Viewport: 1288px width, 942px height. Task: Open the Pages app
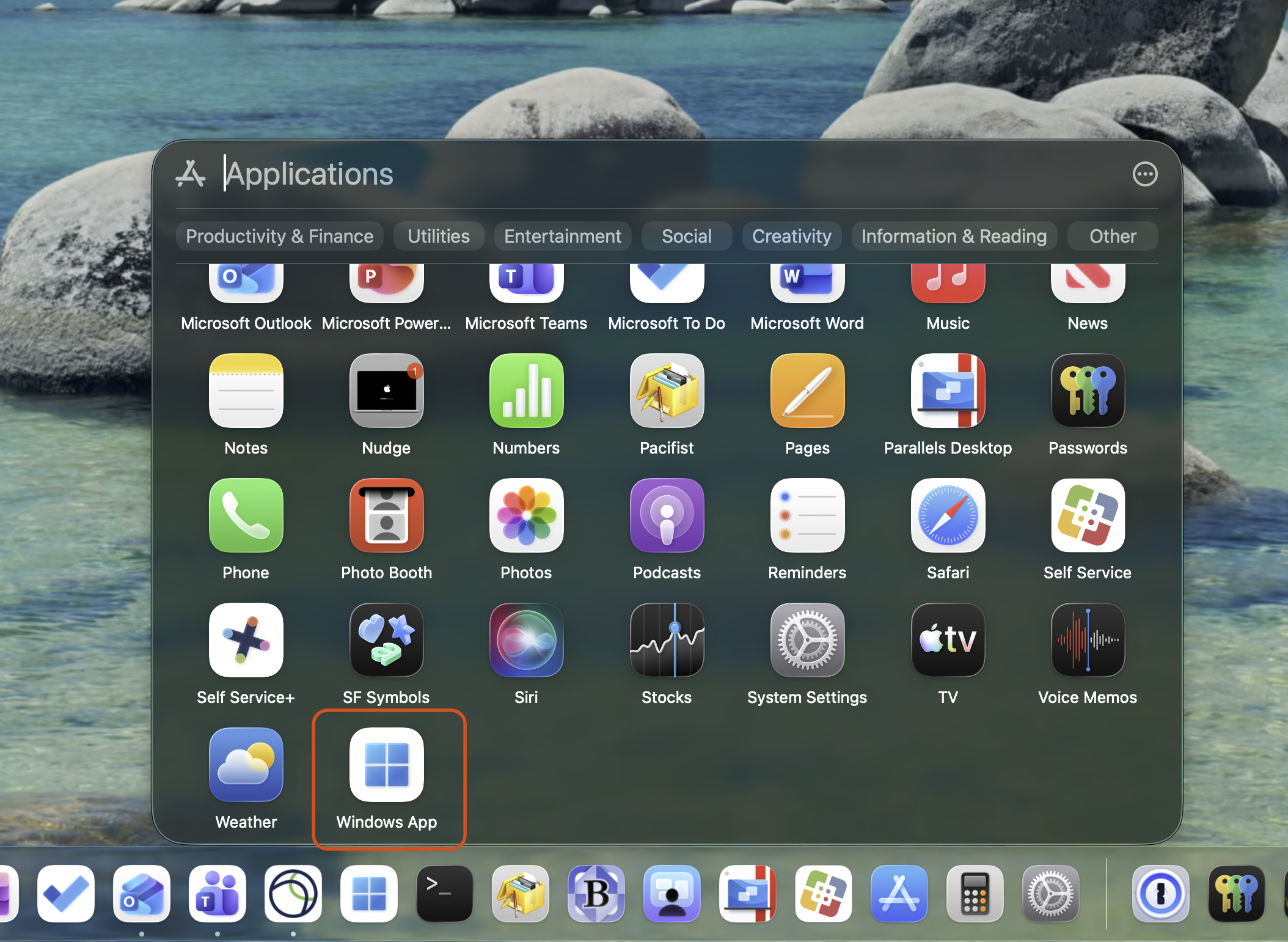pos(808,391)
